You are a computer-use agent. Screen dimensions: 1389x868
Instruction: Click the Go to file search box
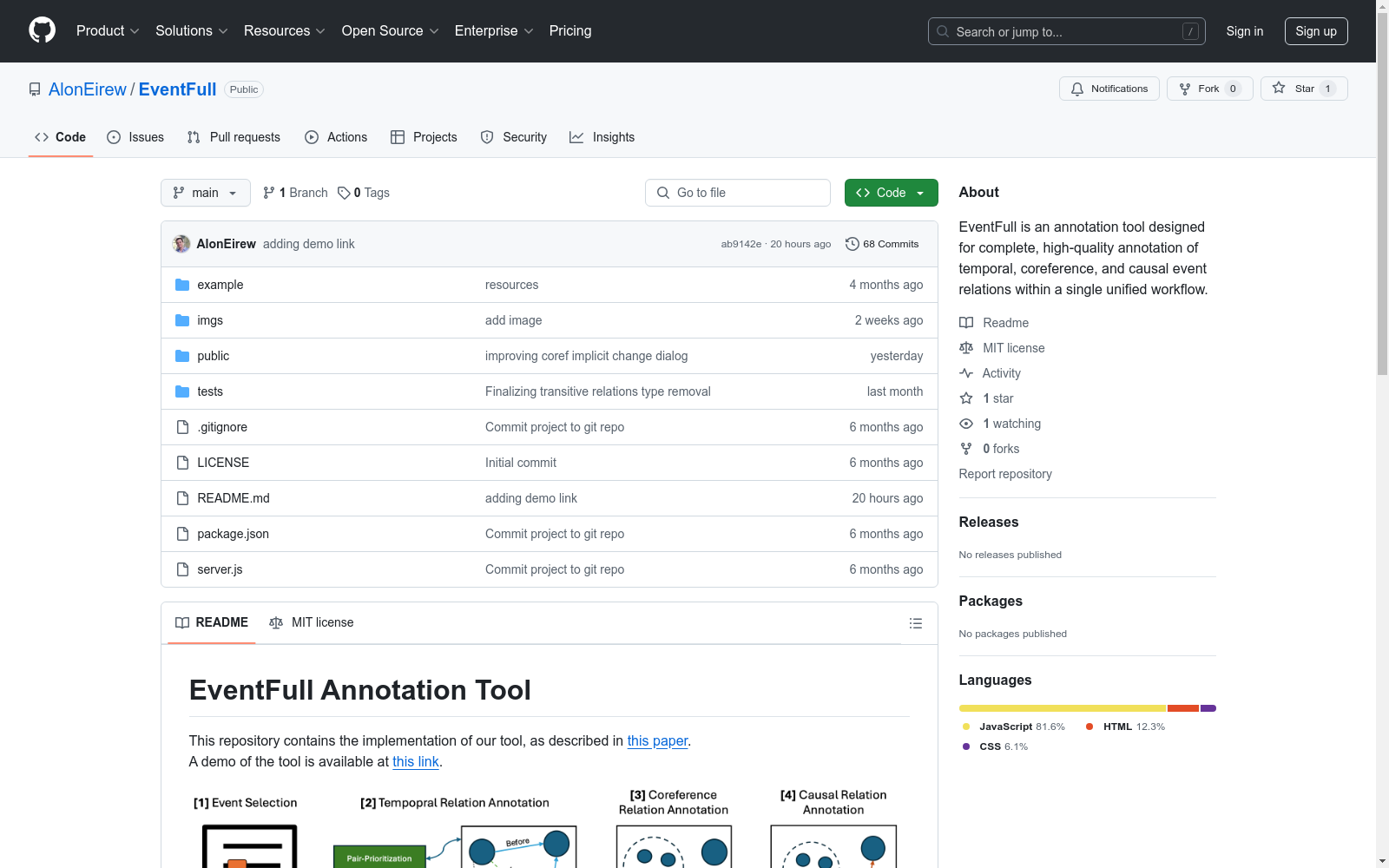point(738,193)
